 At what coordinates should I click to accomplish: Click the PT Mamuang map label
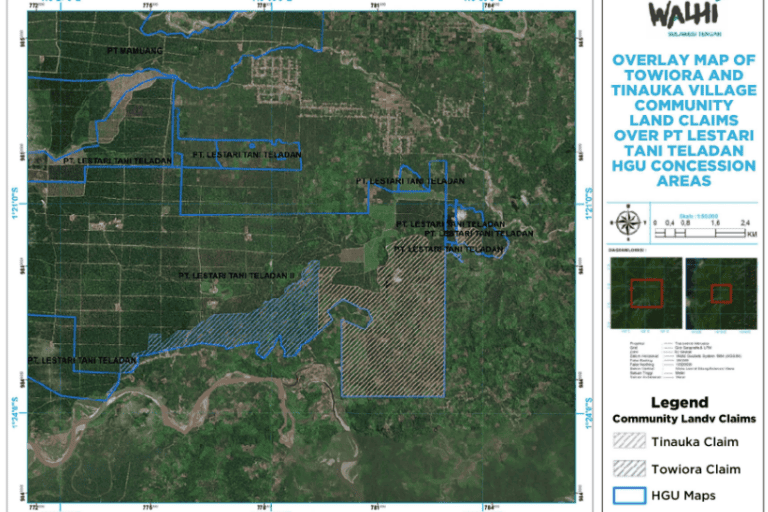pos(134,49)
